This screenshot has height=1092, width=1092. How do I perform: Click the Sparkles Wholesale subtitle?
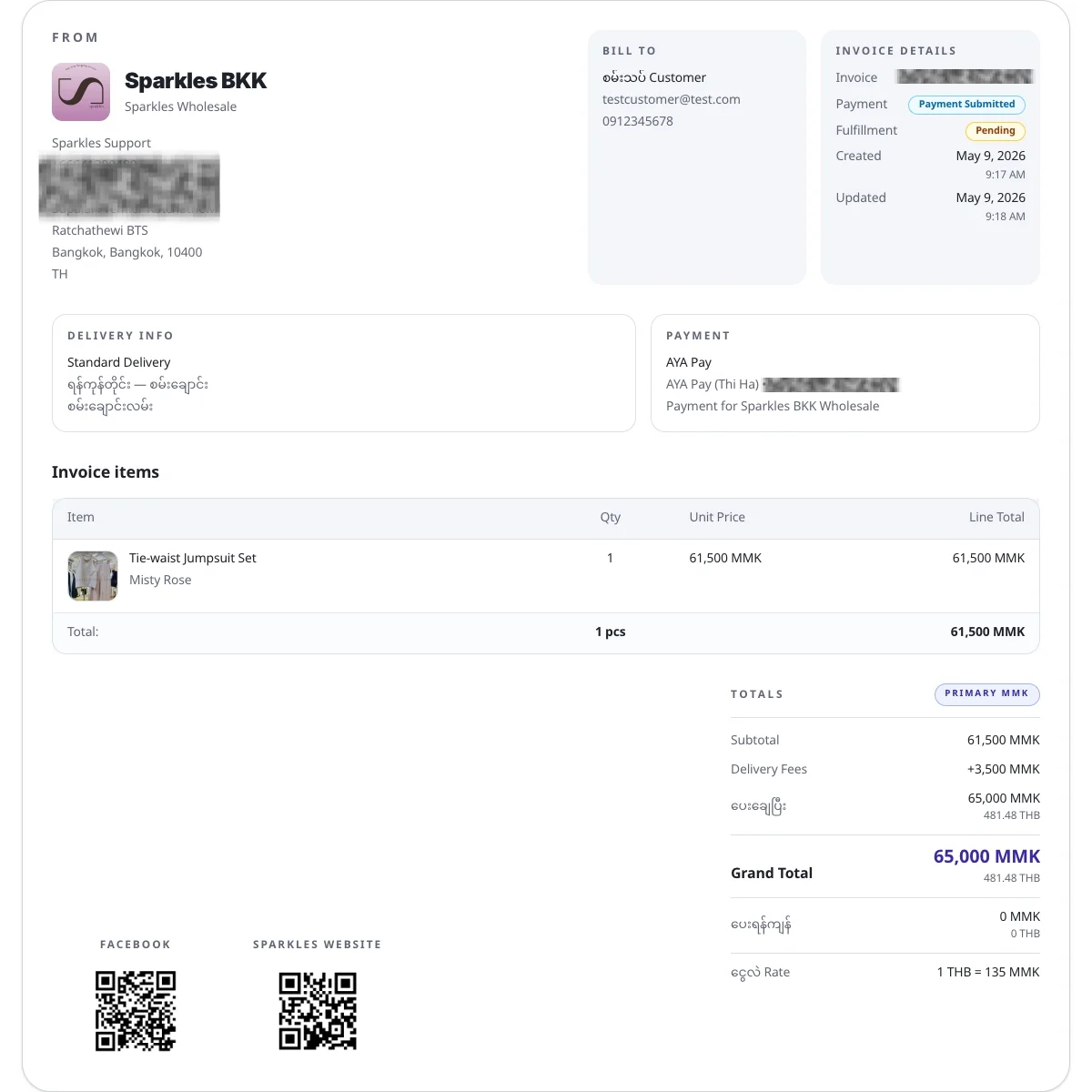point(180,106)
